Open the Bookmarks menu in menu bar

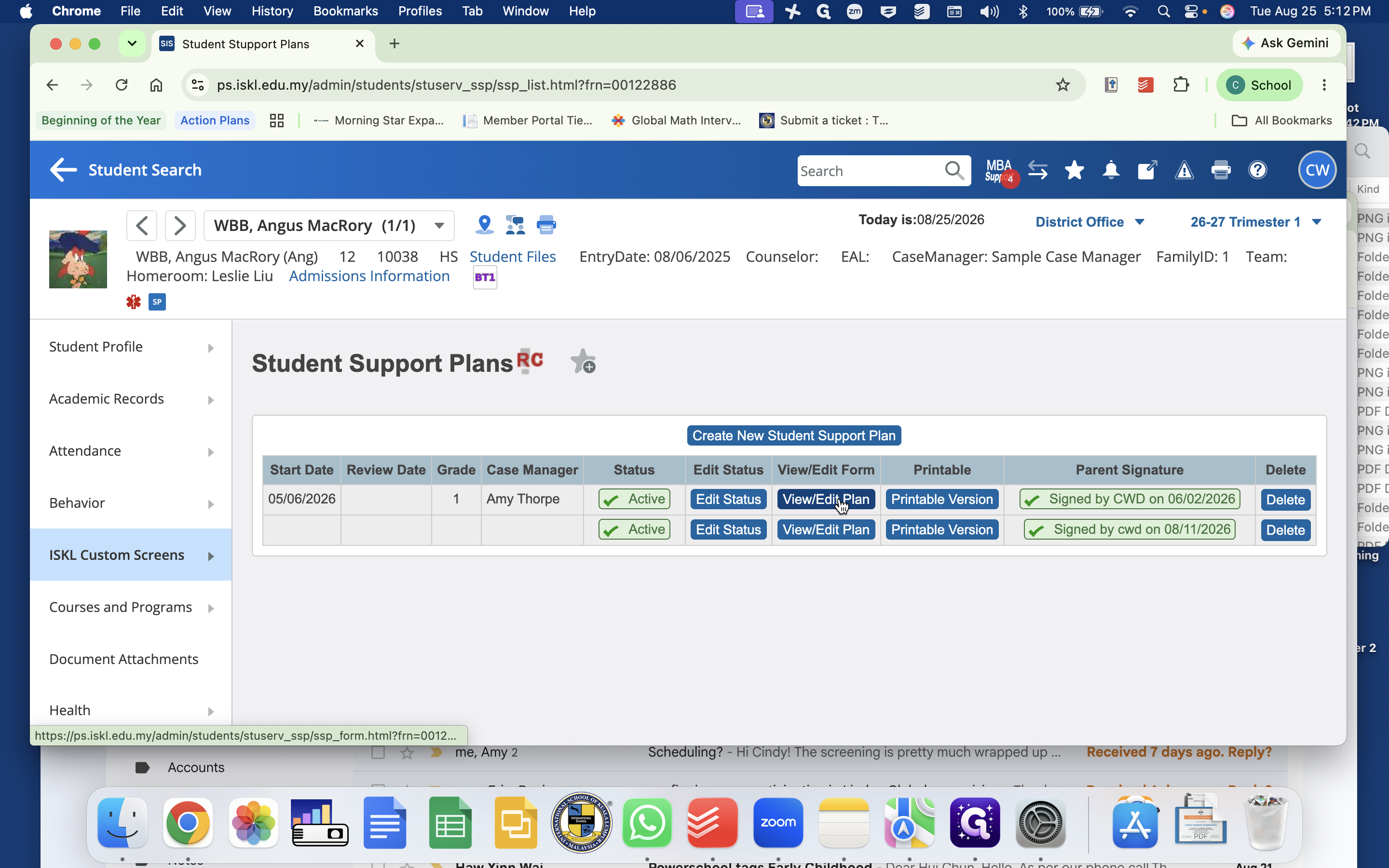point(345,11)
